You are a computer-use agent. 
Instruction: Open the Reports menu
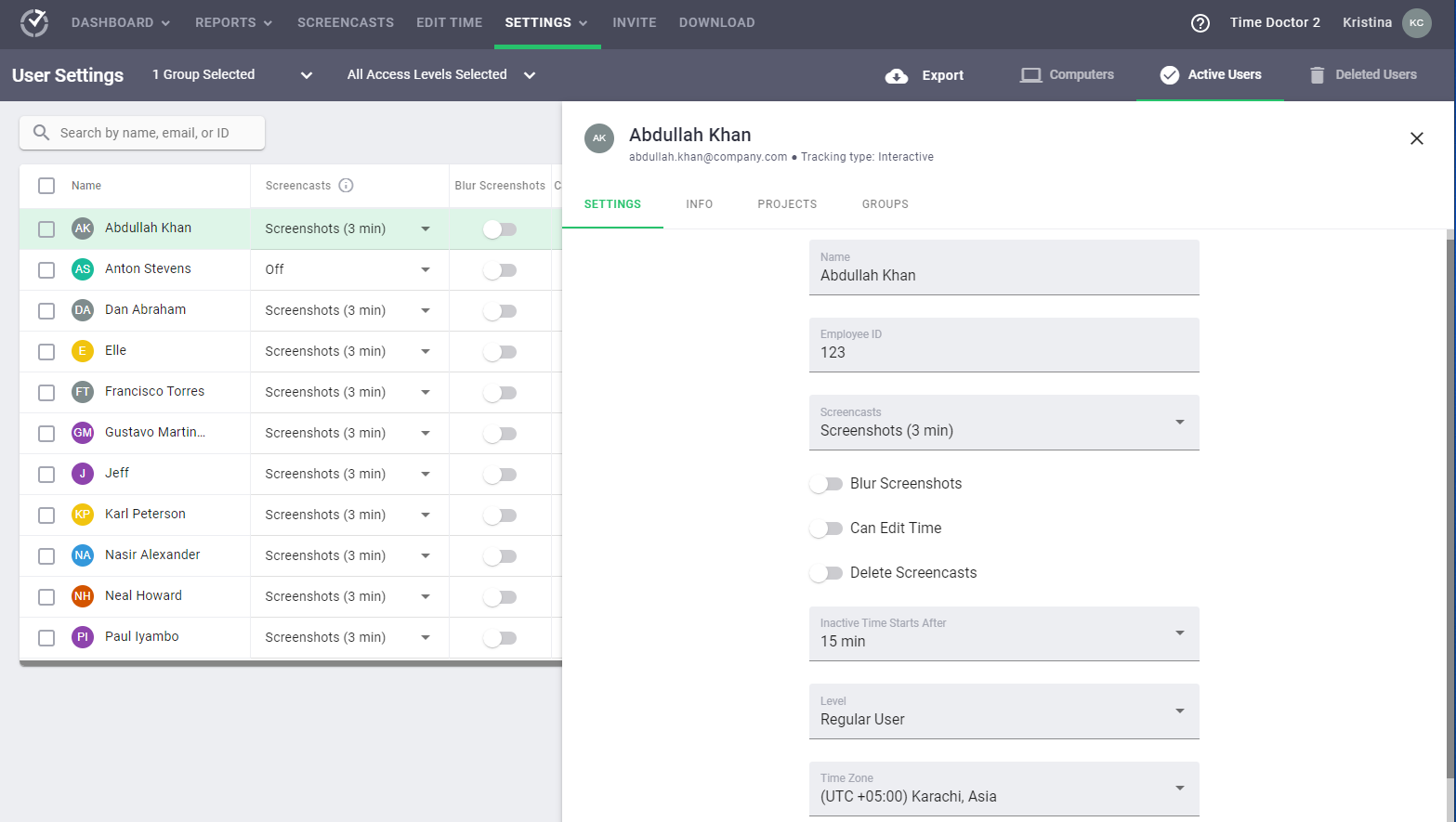point(233,22)
